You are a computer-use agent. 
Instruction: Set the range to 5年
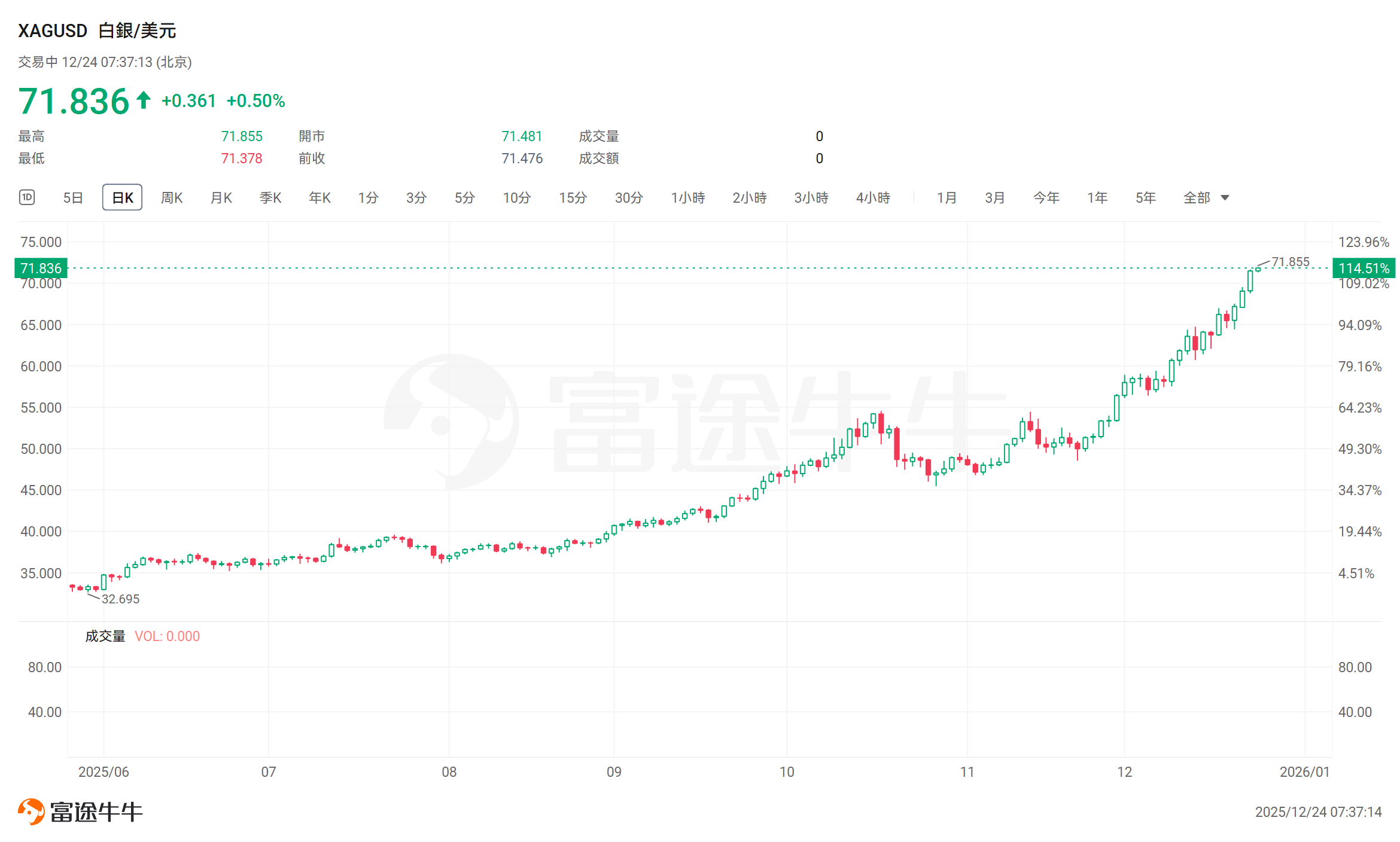coord(1145,197)
